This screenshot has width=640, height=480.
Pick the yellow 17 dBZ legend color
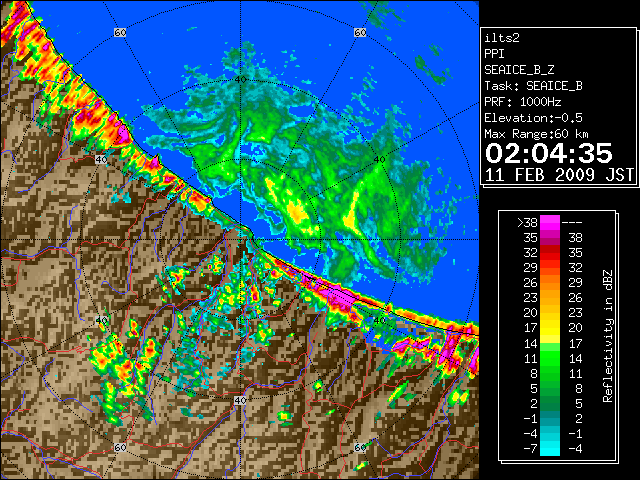pyautogui.click(x=550, y=328)
